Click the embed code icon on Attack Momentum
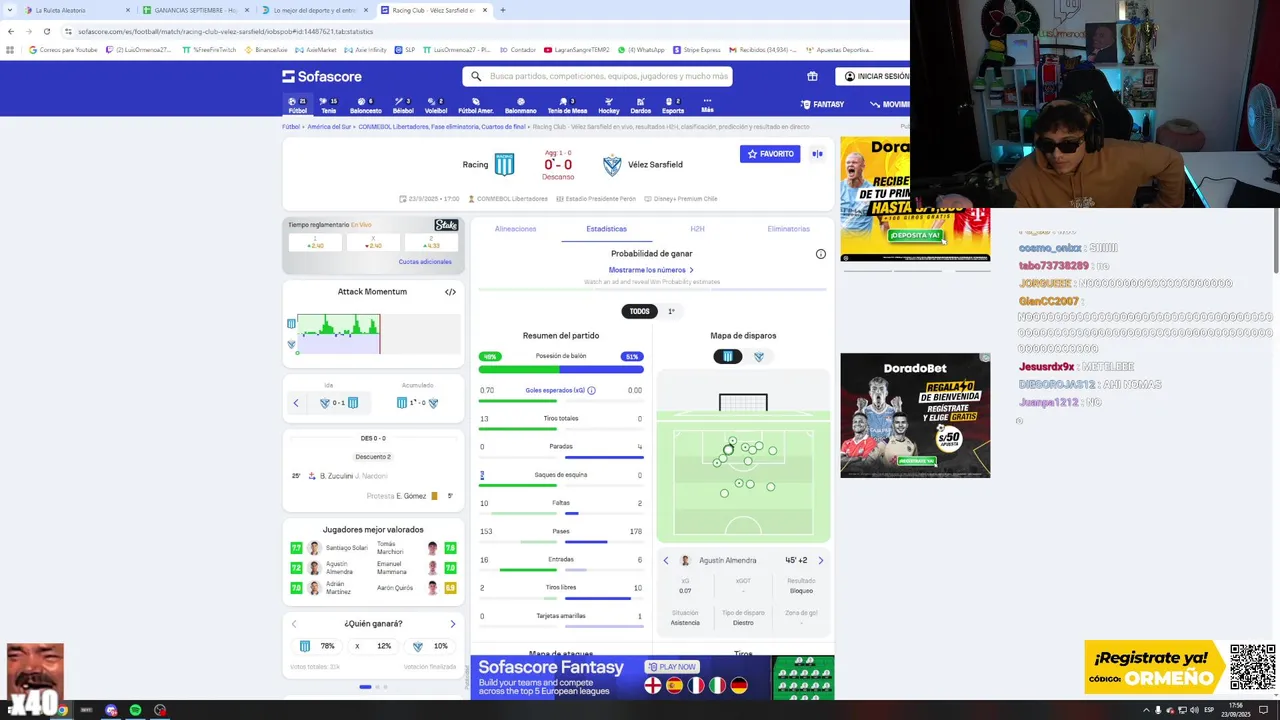This screenshot has width=1280, height=720. point(450,292)
